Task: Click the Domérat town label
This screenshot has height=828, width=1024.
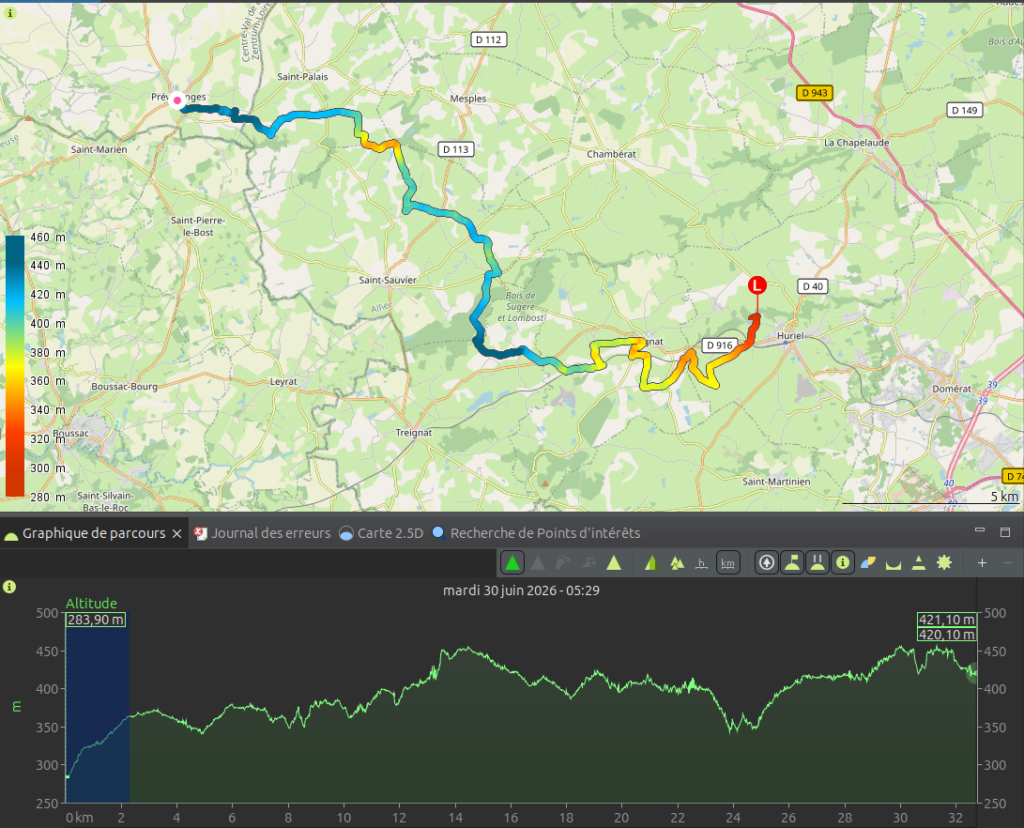Action: pos(952,389)
